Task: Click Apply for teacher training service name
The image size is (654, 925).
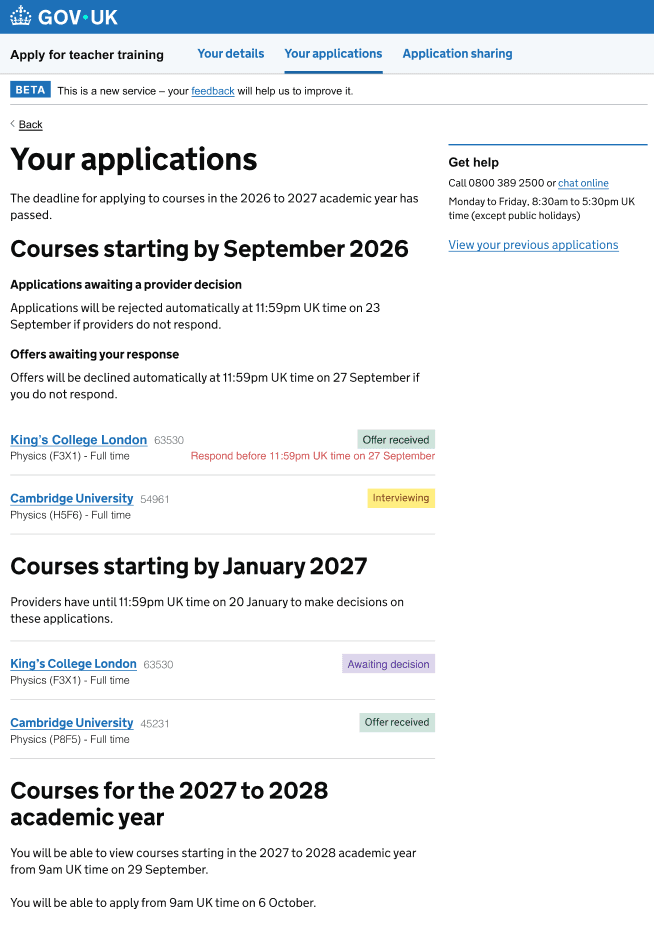Action: coord(87,55)
